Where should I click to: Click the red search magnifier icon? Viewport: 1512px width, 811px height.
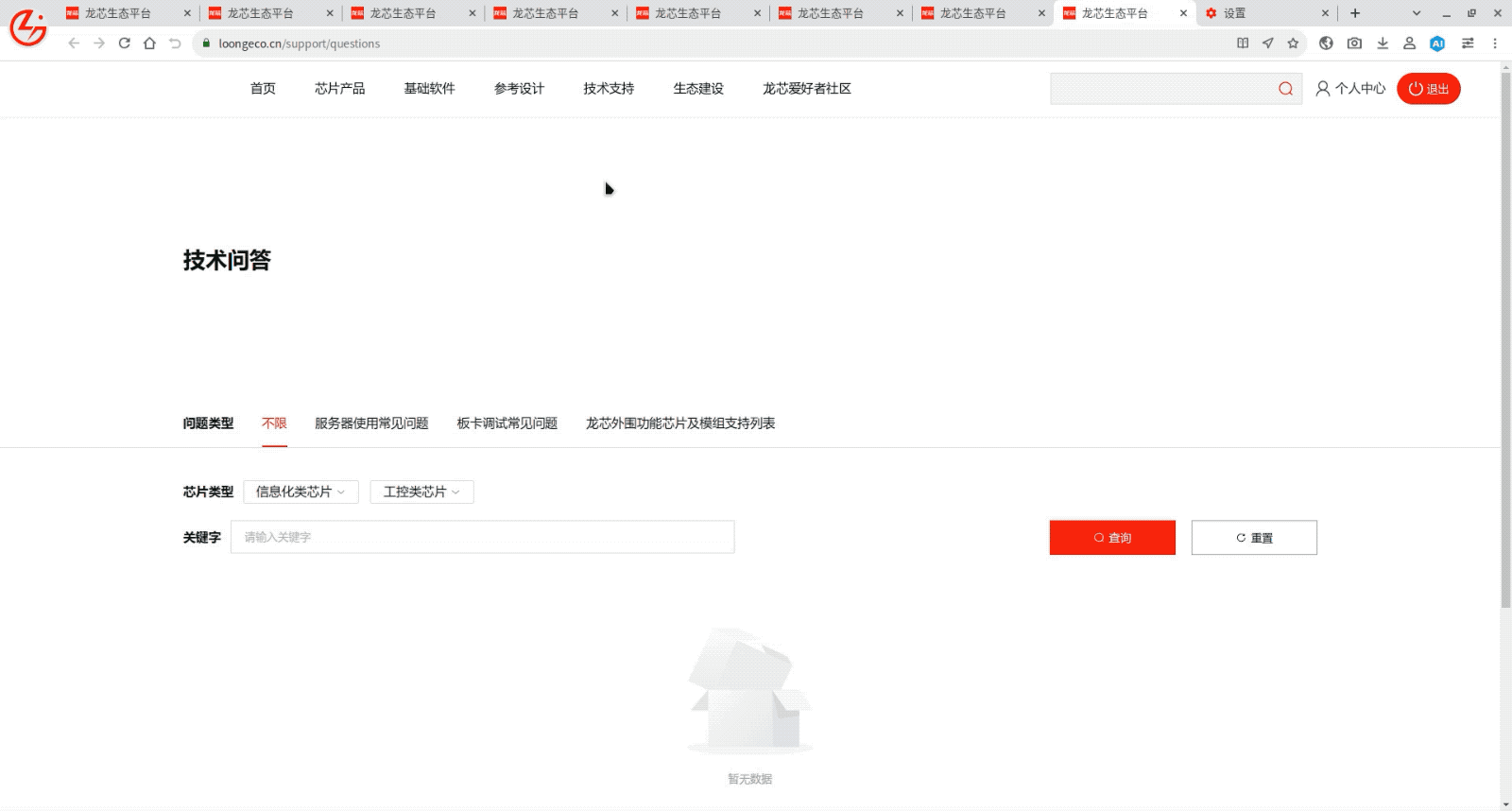(1285, 89)
